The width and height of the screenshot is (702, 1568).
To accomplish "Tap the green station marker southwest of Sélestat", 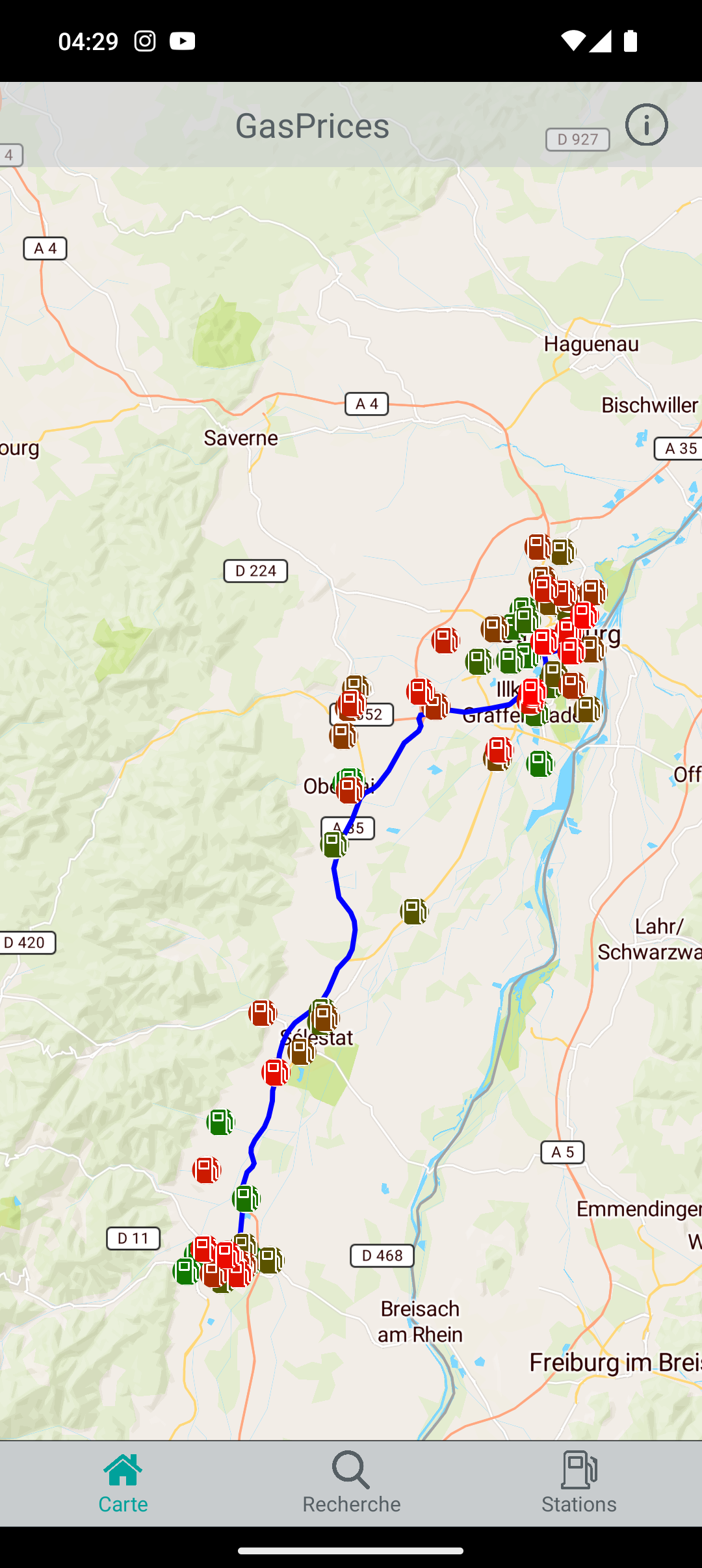I will pos(220,1122).
